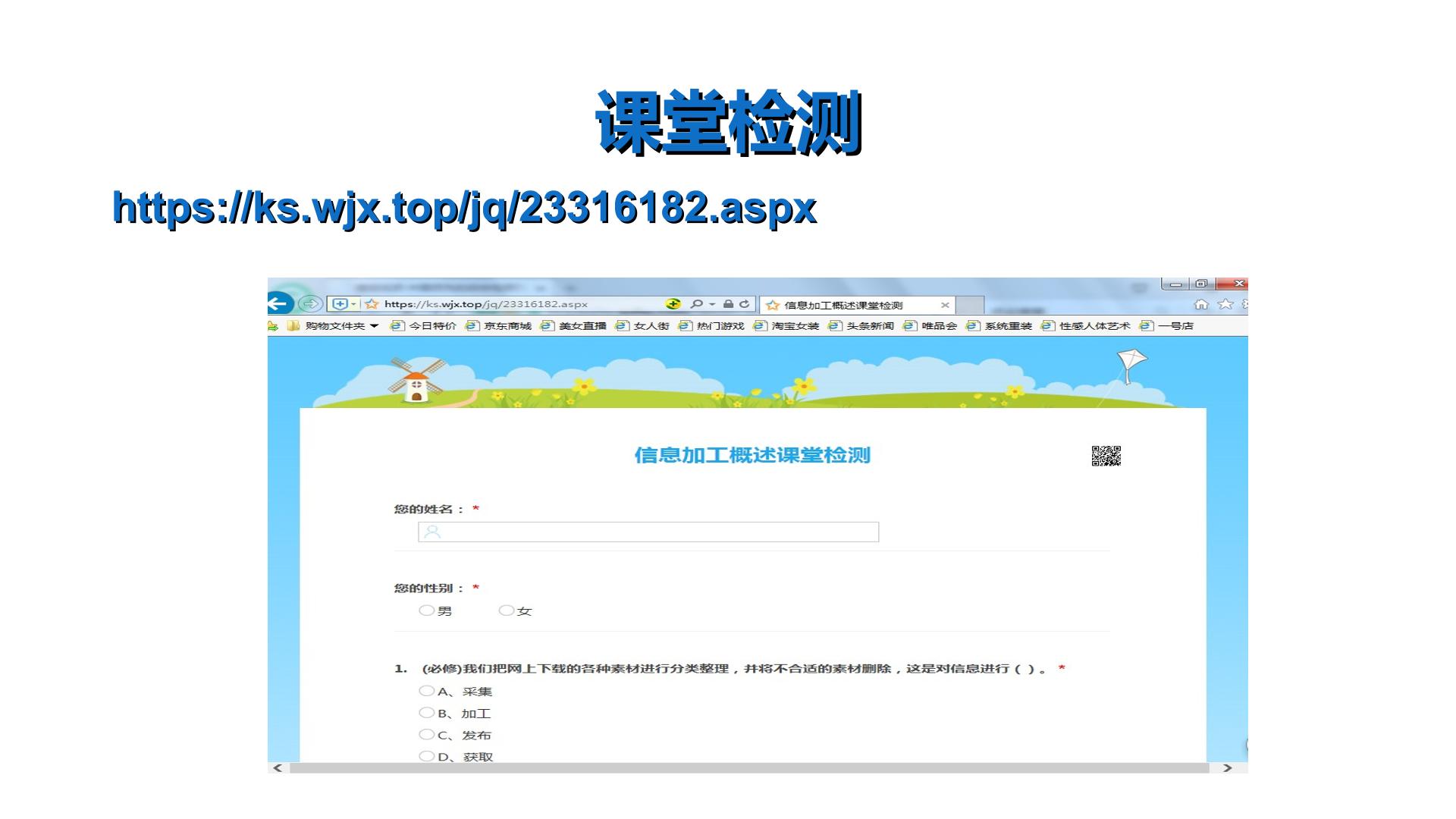This screenshot has height=819, width=1456.
Task: Open dropdown arrow next to search magnifier
Action: click(712, 305)
